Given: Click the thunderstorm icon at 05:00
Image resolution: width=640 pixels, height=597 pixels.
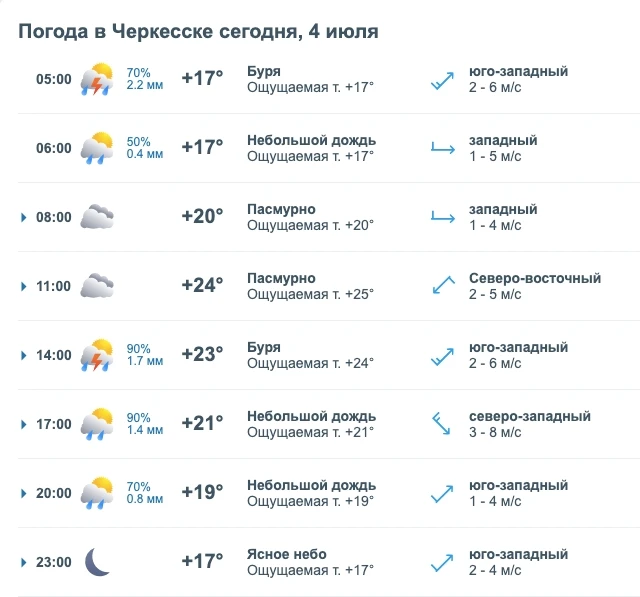Looking at the screenshot, I should coord(97,79).
